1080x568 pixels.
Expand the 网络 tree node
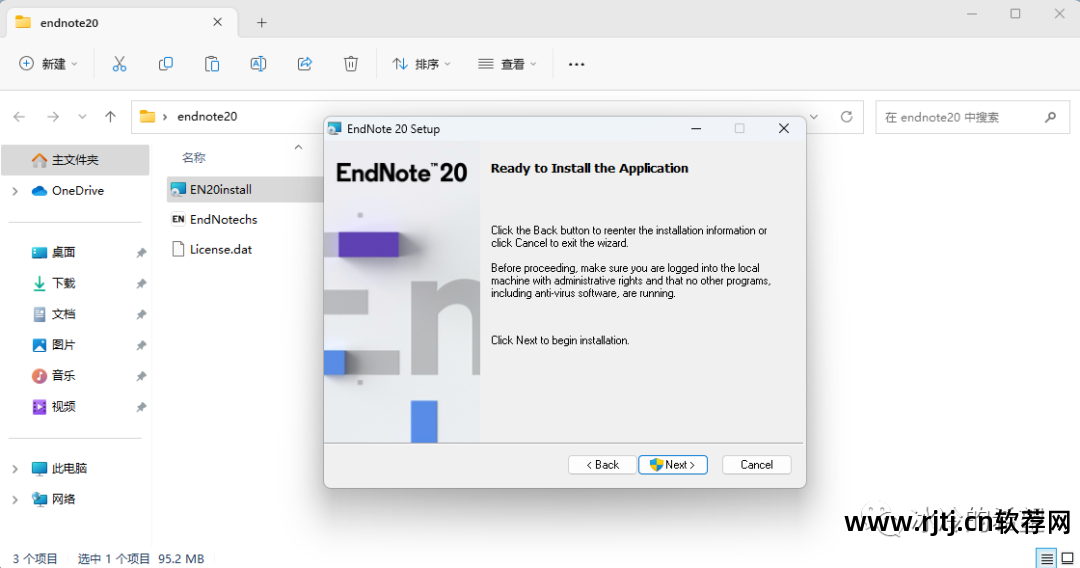pos(15,499)
